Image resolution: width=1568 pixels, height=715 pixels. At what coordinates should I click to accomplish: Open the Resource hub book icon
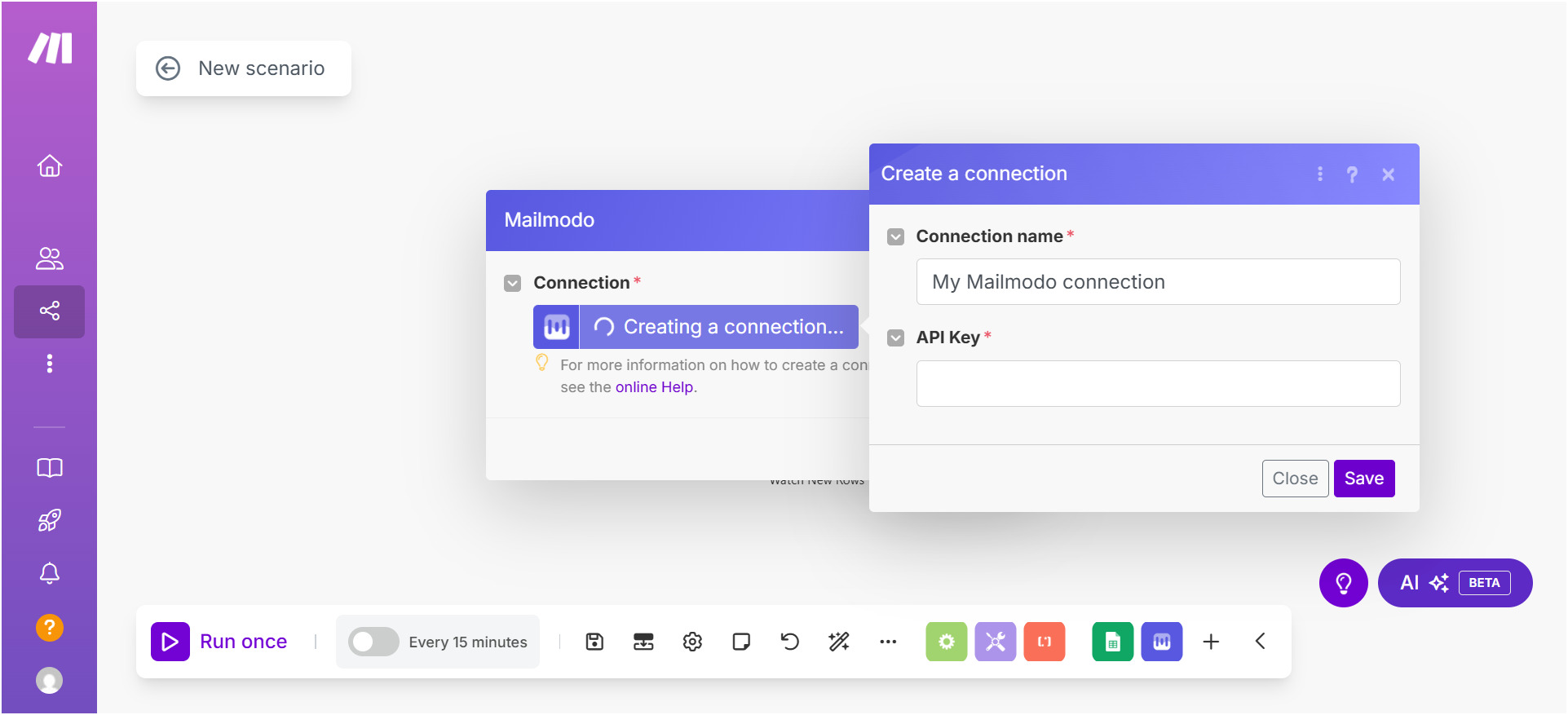click(x=50, y=468)
